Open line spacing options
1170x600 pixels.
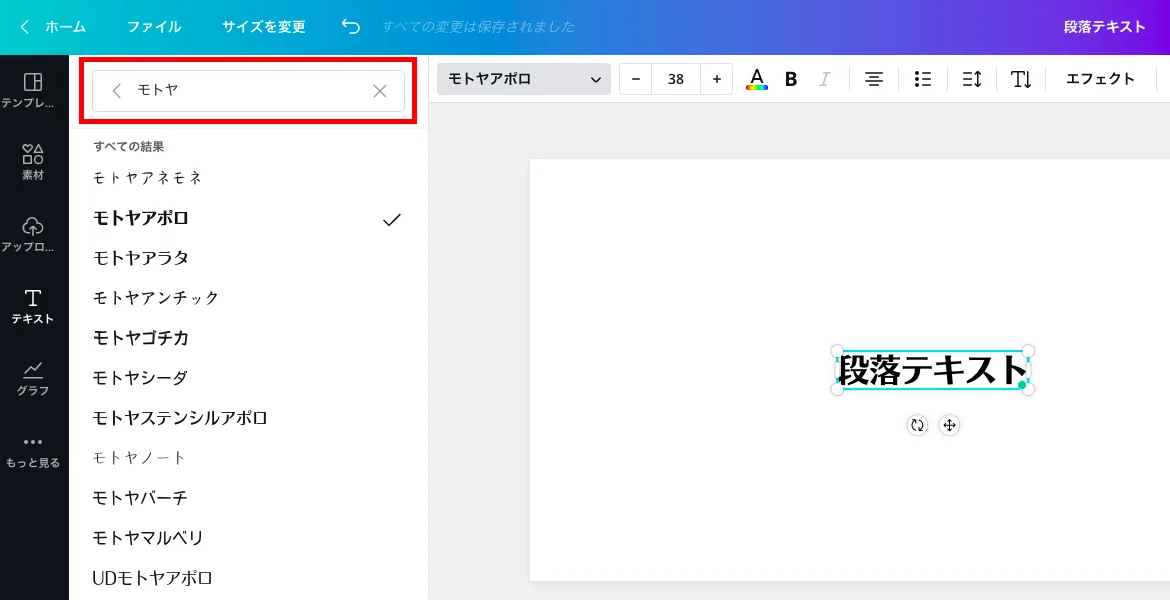(972, 79)
